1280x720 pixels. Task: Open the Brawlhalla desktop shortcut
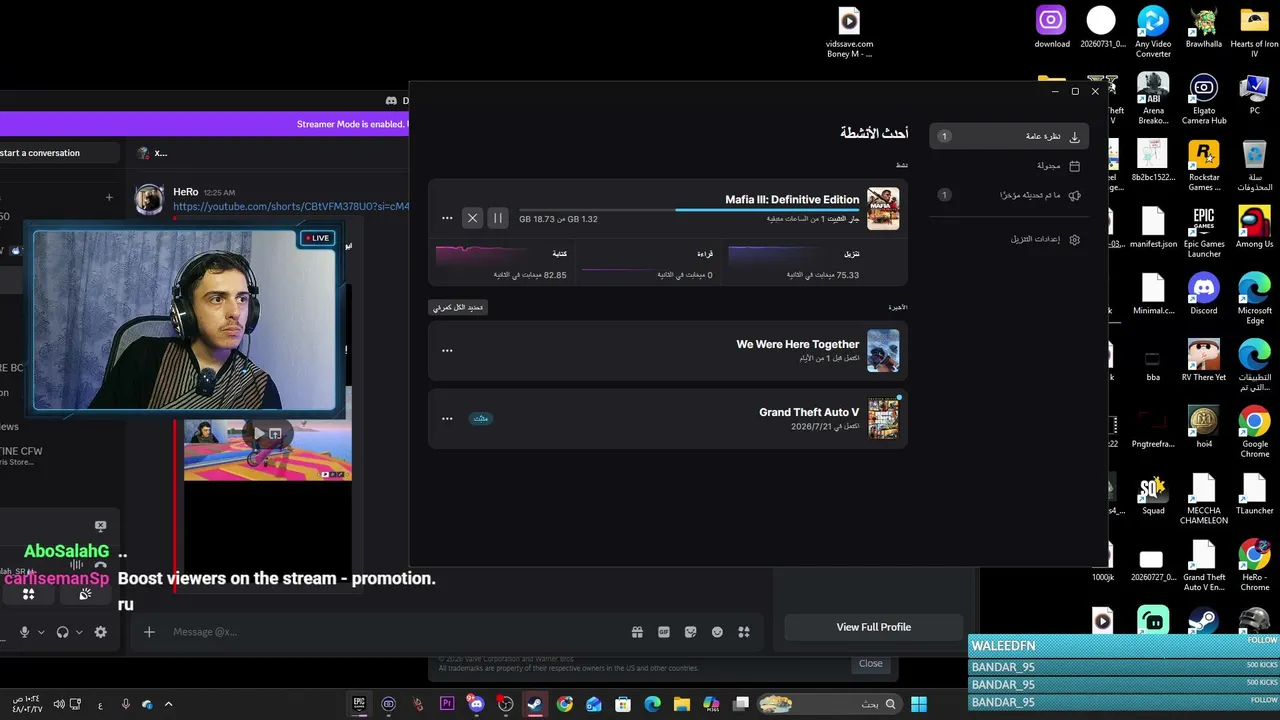tap(1204, 28)
